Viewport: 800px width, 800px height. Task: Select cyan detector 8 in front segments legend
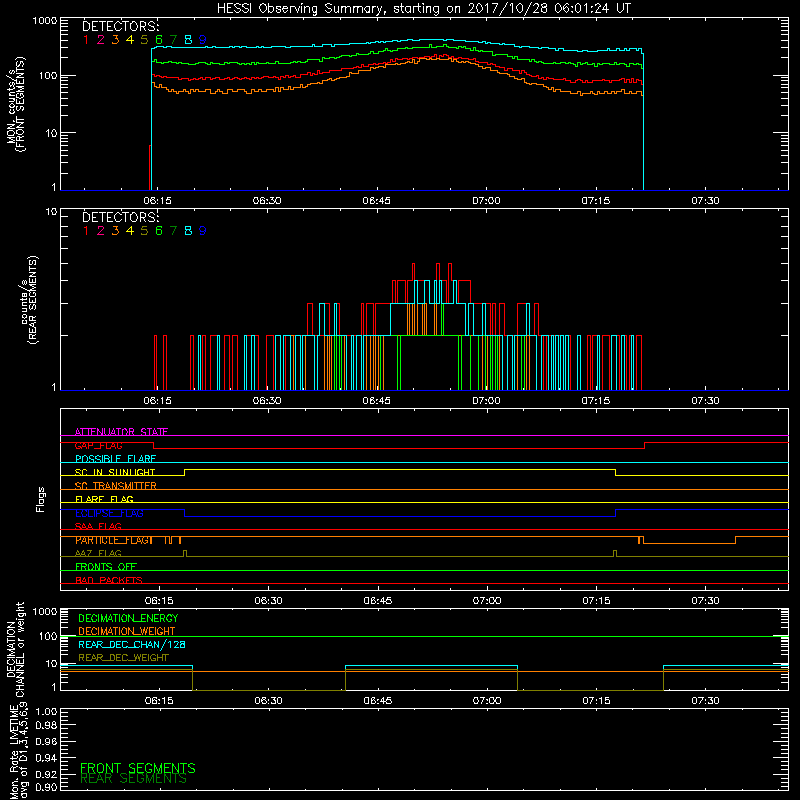(x=188, y=40)
